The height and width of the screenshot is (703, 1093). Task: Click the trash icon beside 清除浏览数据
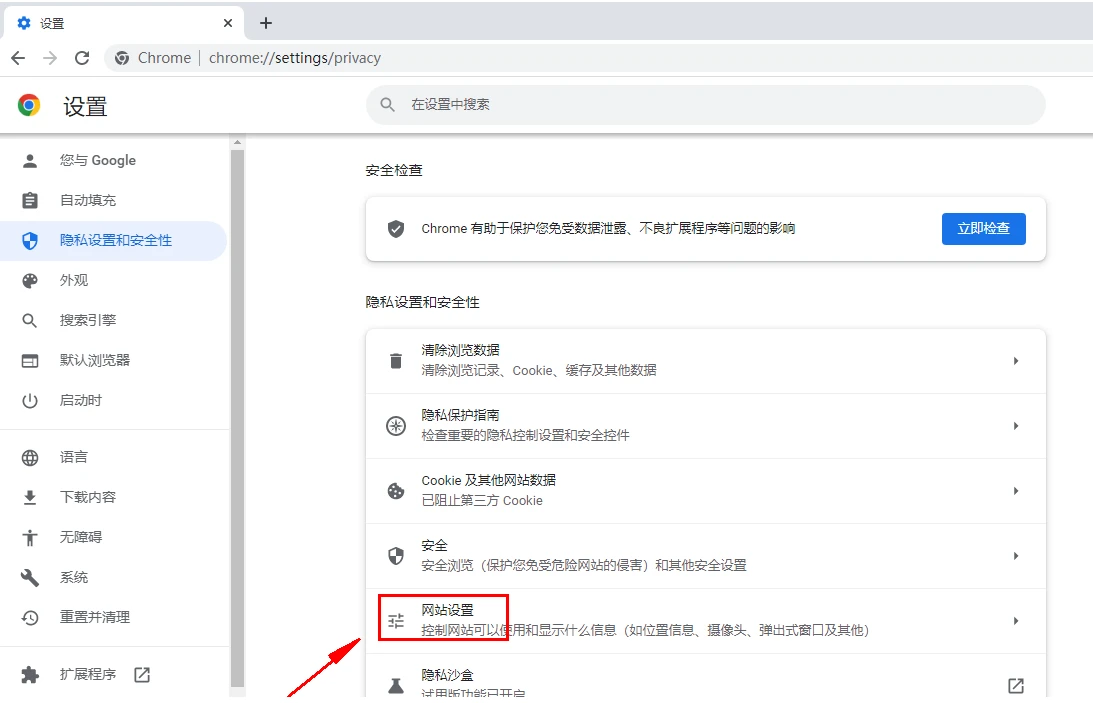pyautogui.click(x=395, y=360)
